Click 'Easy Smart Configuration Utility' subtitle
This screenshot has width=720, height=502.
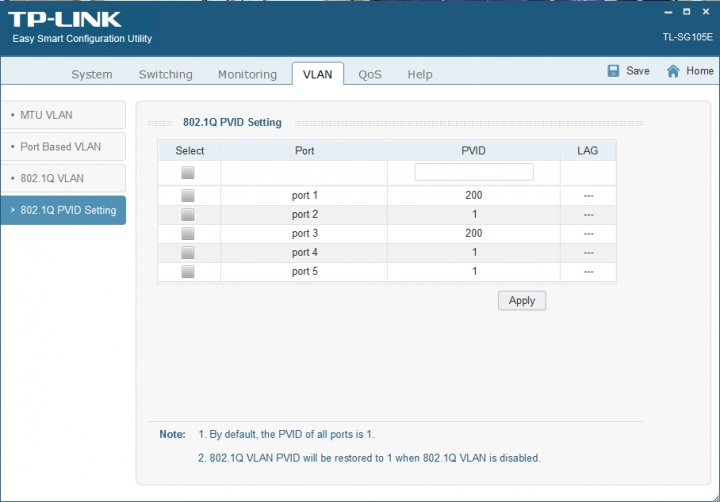click(82, 39)
